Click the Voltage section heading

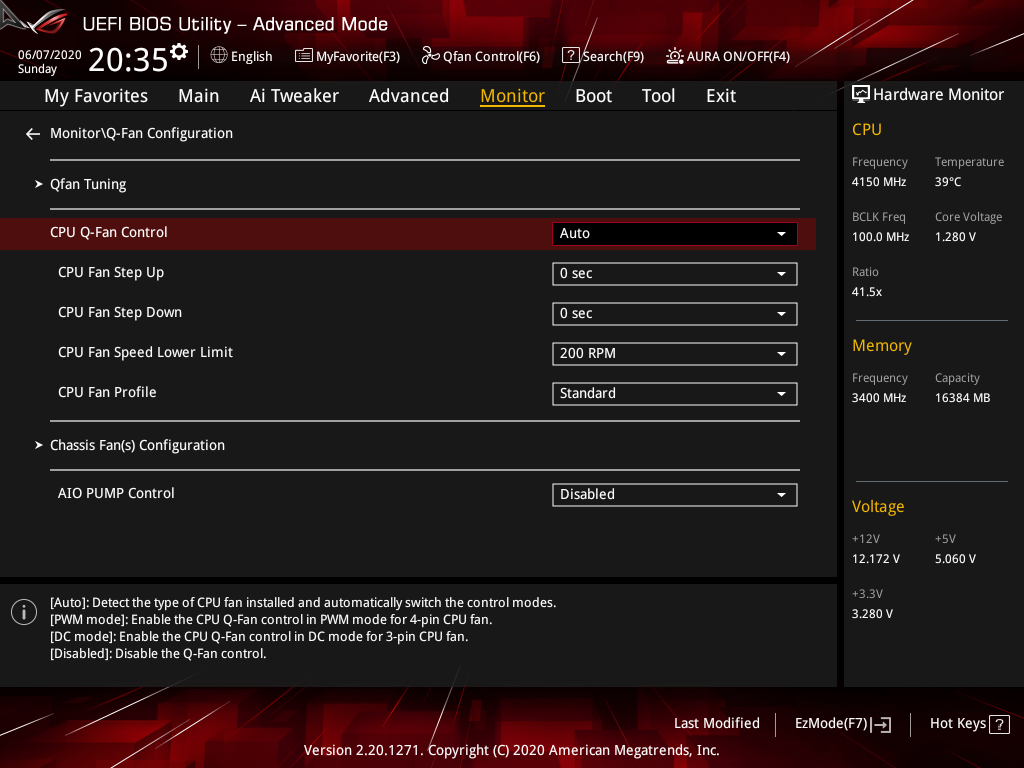click(x=878, y=507)
